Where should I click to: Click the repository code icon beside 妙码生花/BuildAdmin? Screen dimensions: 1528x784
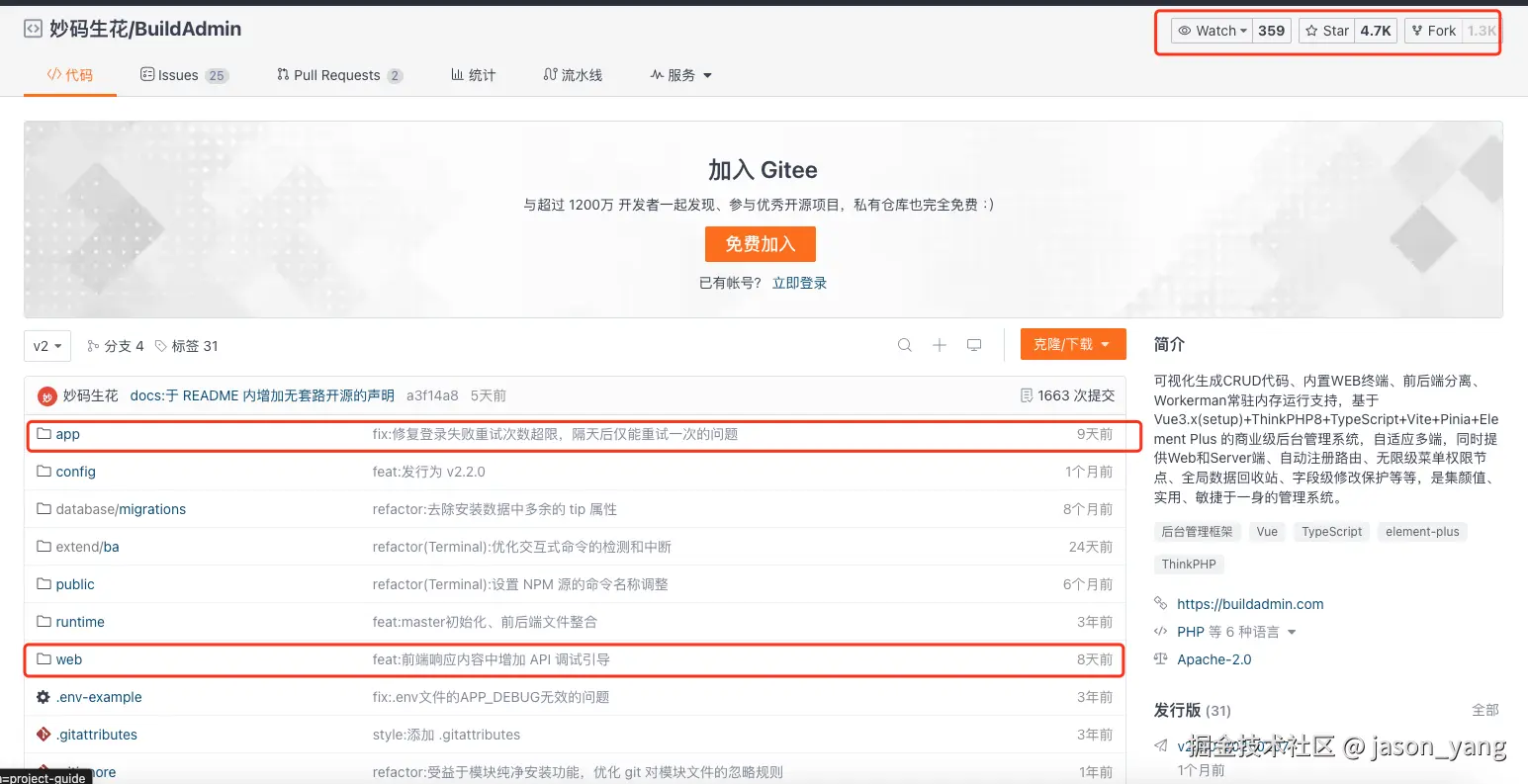pos(33,30)
